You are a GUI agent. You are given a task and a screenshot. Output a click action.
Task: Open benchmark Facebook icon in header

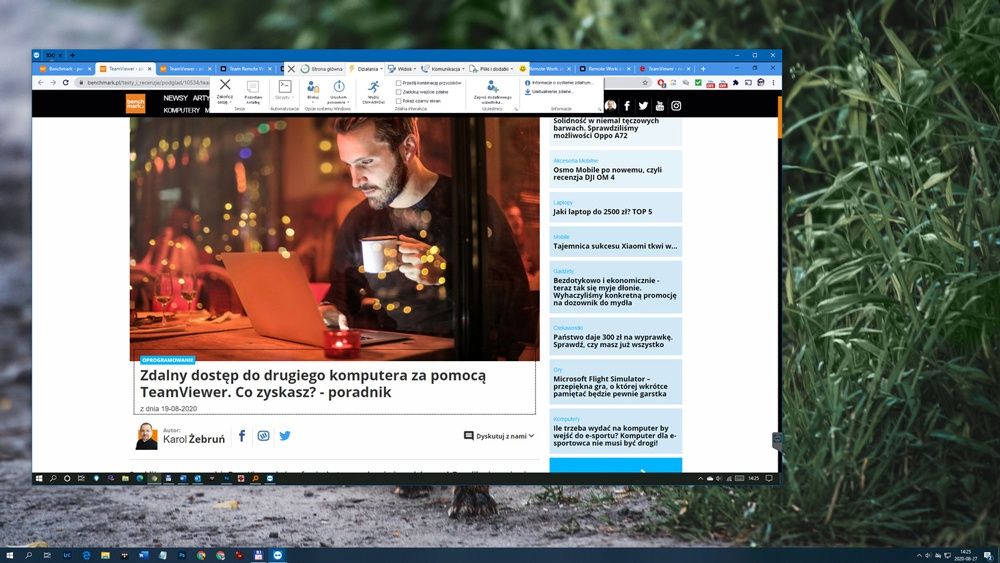pos(627,106)
